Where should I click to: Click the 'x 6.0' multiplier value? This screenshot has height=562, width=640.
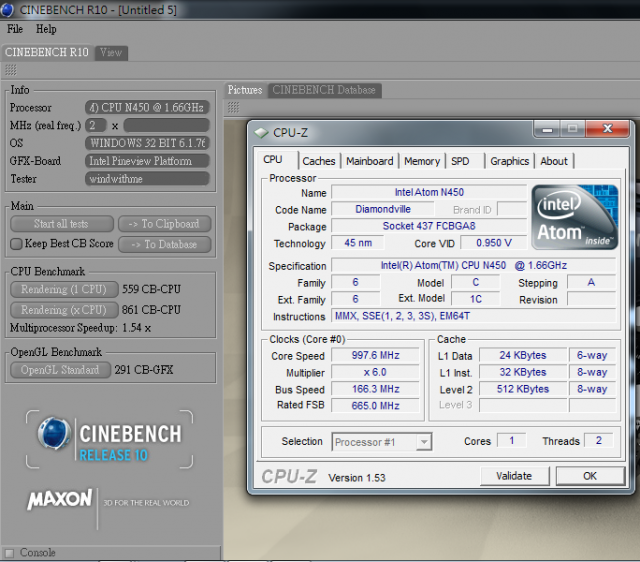376,372
